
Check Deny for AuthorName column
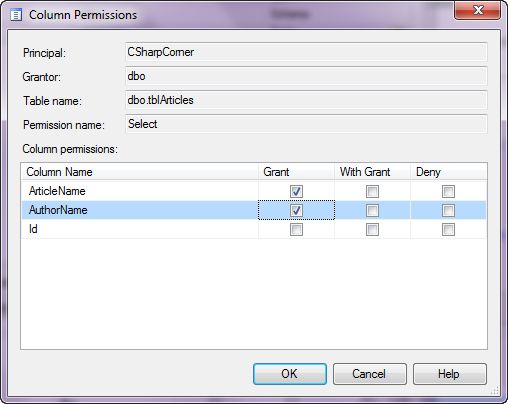point(448,210)
